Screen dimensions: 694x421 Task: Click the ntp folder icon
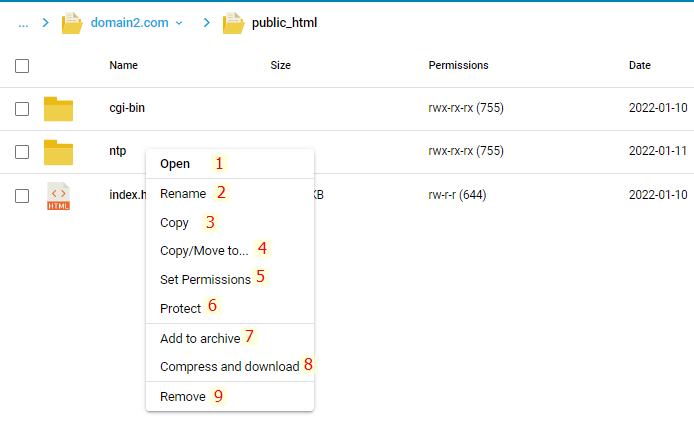pyautogui.click(x=59, y=152)
